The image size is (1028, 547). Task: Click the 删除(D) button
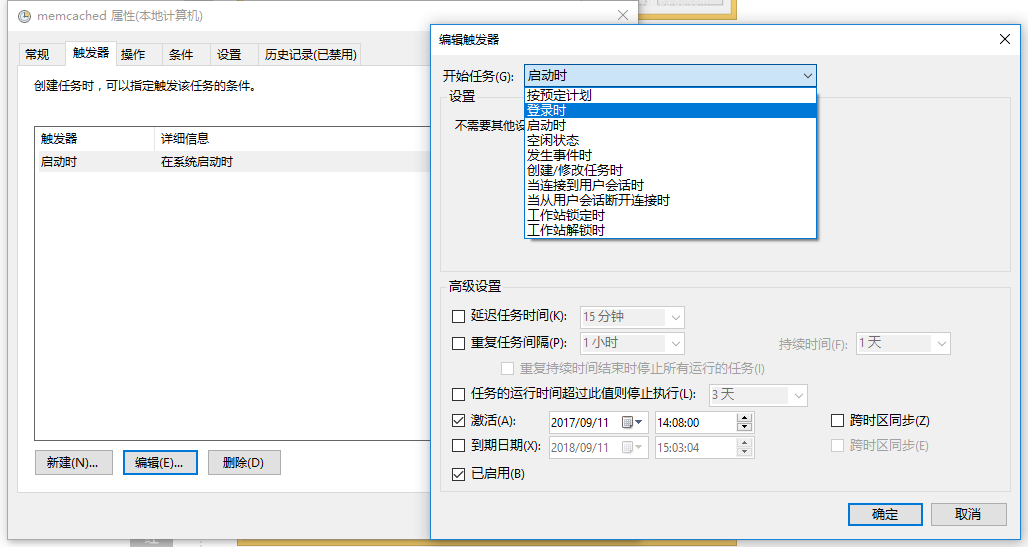[x=244, y=462]
